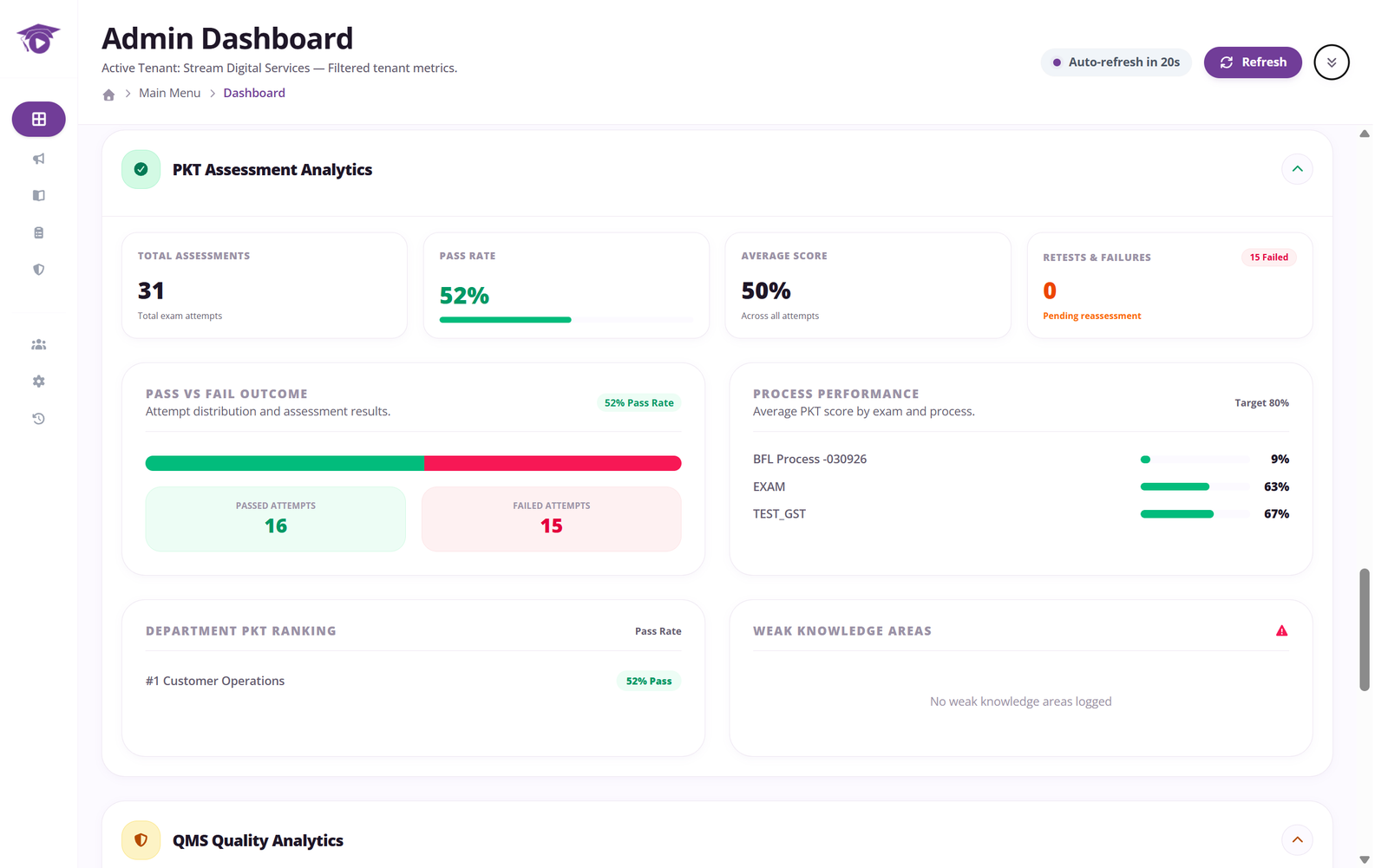Click the Failed Attempts 15 card
The image size is (1388, 868).
coord(552,519)
